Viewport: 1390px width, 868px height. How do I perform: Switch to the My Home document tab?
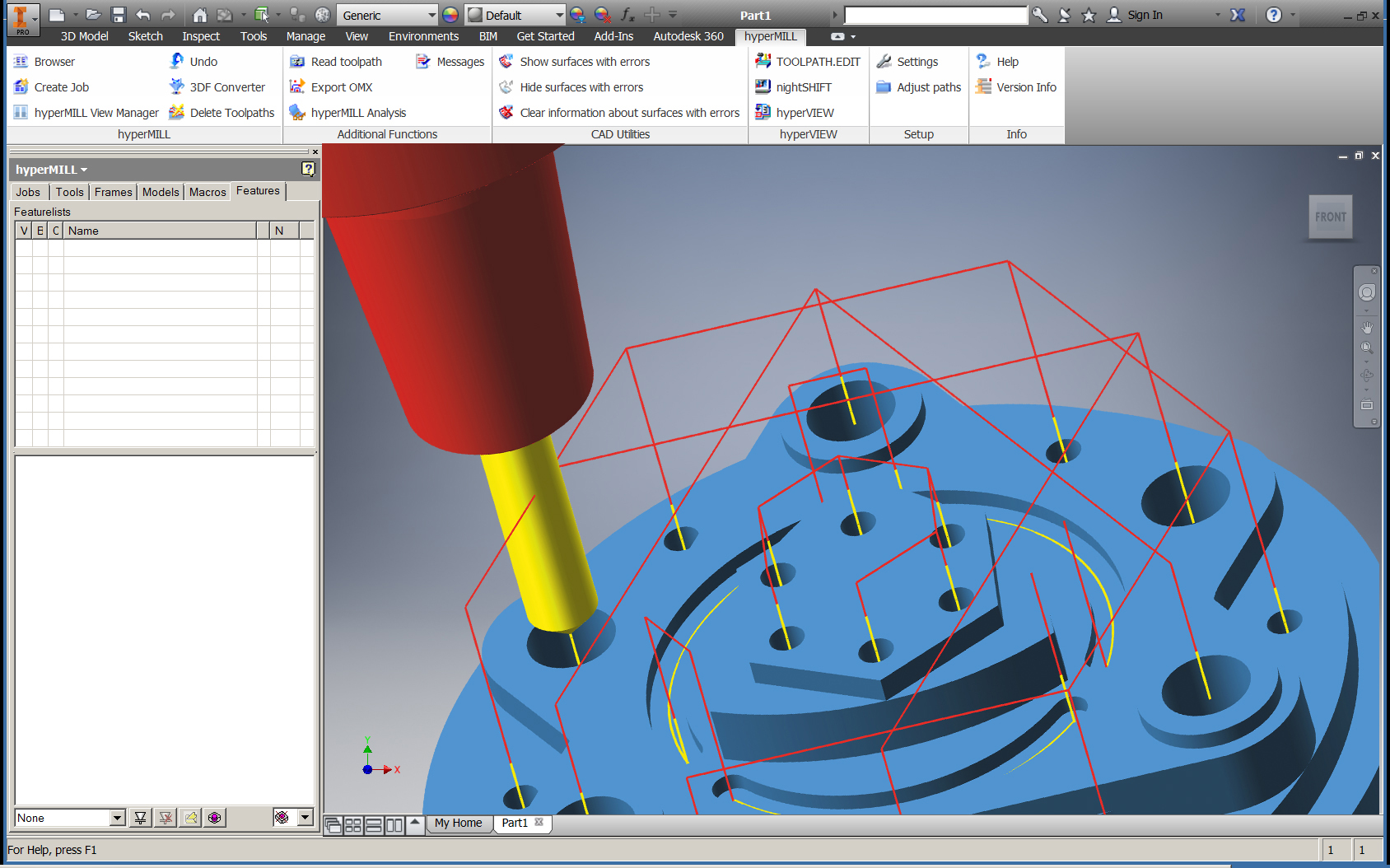tap(458, 823)
